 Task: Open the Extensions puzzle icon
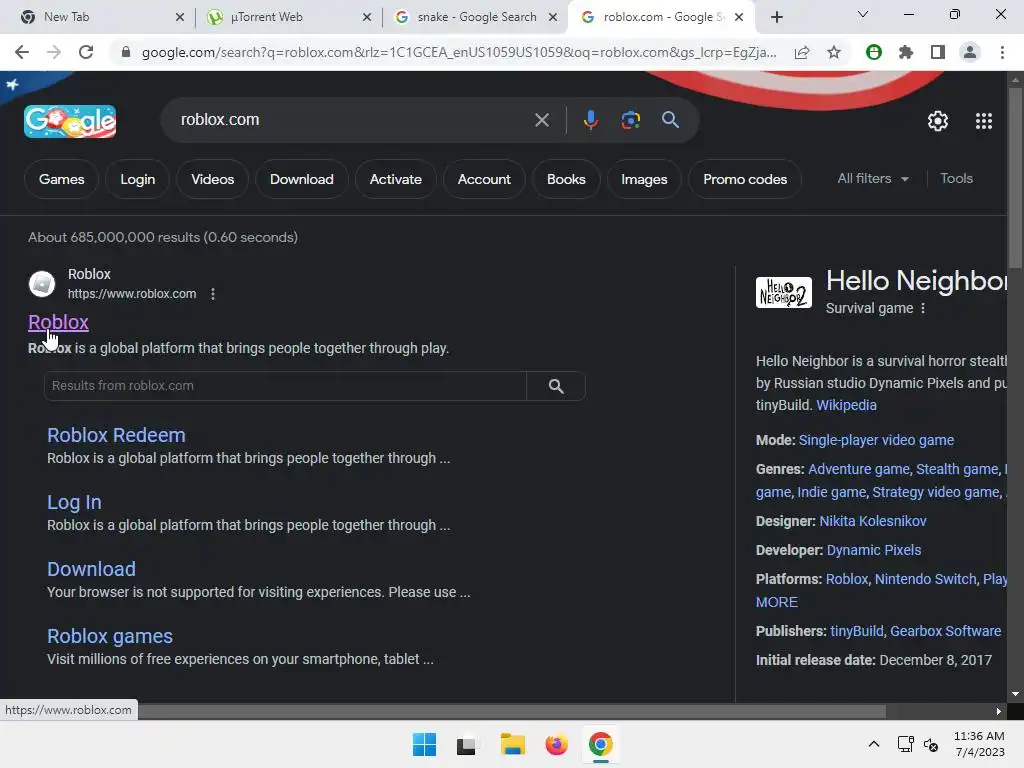(905, 52)
